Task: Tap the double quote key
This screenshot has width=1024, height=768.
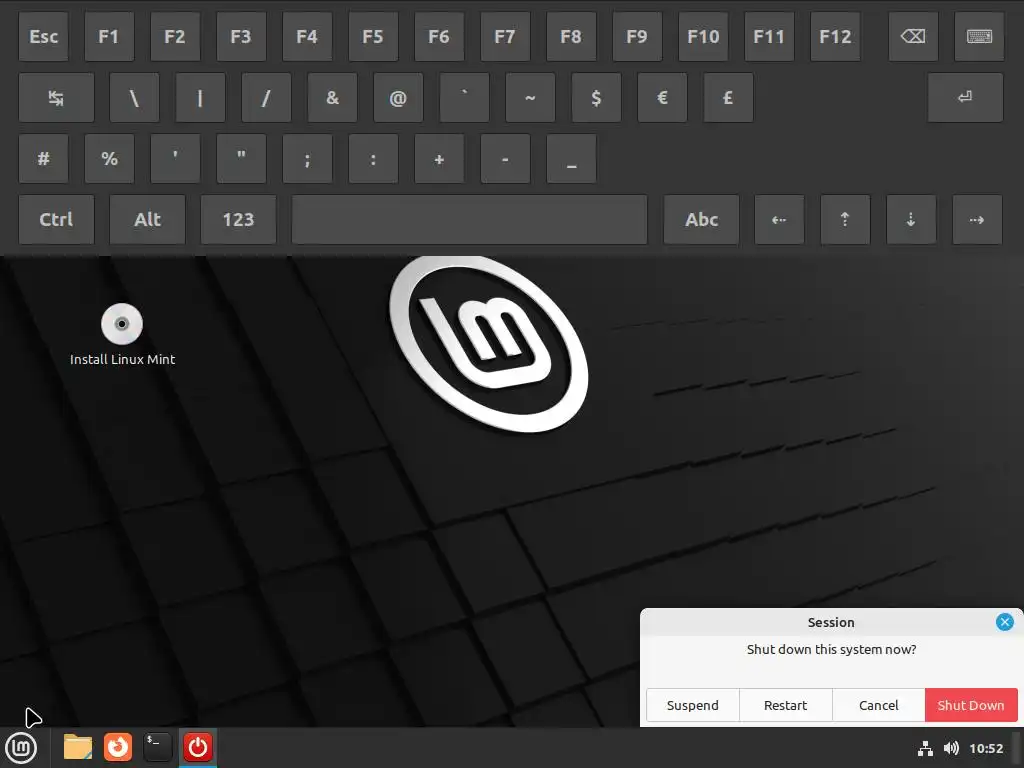Action: 241,159
